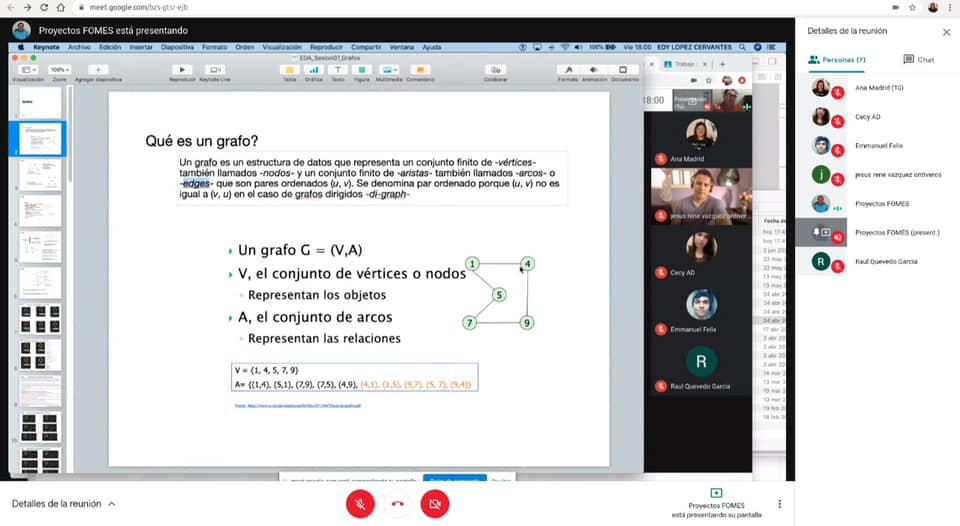Insert a shape with Figura icon
This screenshot has height=526, width=960.
[361, 70]
